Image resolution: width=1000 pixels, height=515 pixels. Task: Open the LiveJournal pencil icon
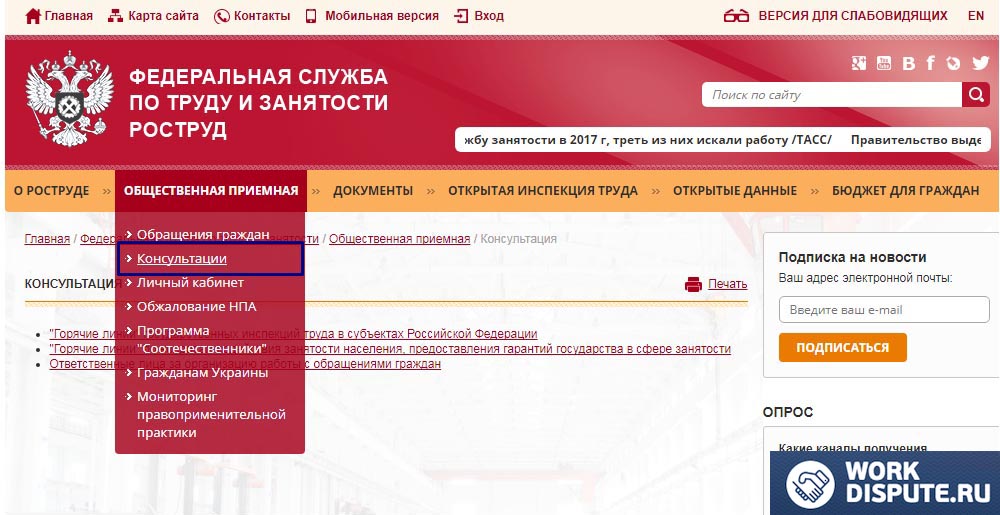[x=953, y=63]
